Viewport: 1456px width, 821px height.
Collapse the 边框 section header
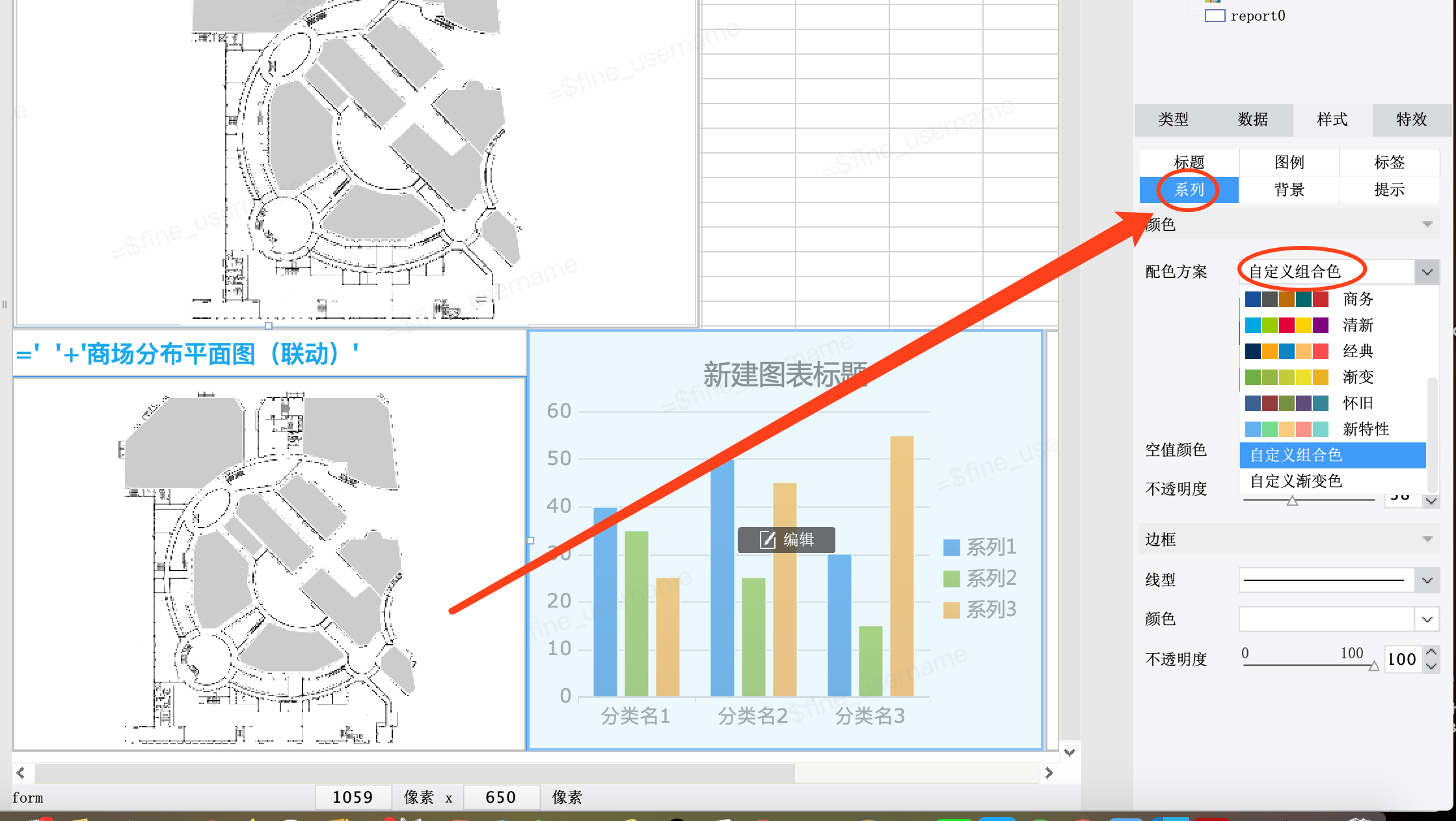click(1289, 539)
